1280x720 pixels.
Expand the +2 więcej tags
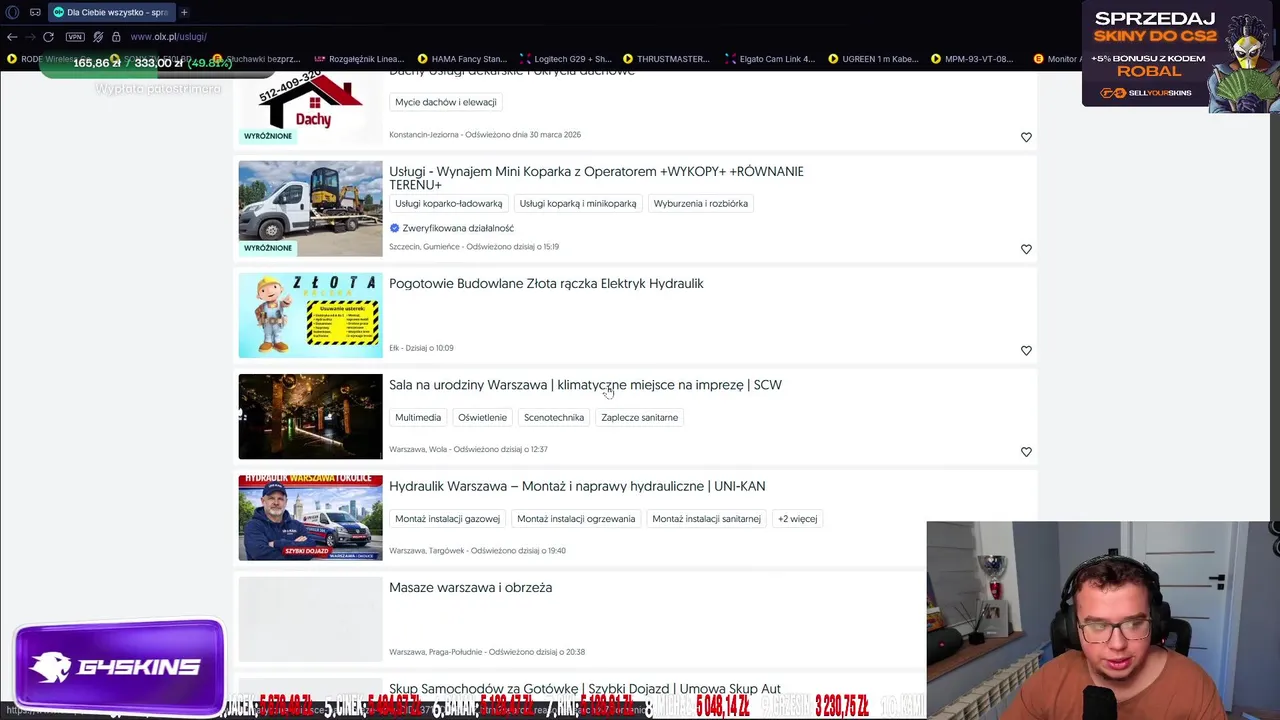tap(798, 519)
